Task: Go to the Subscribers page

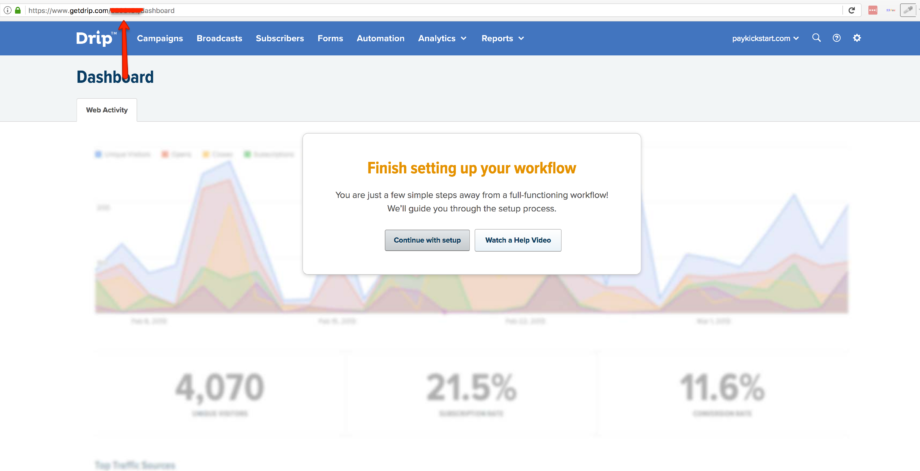Action: [279, 38]
